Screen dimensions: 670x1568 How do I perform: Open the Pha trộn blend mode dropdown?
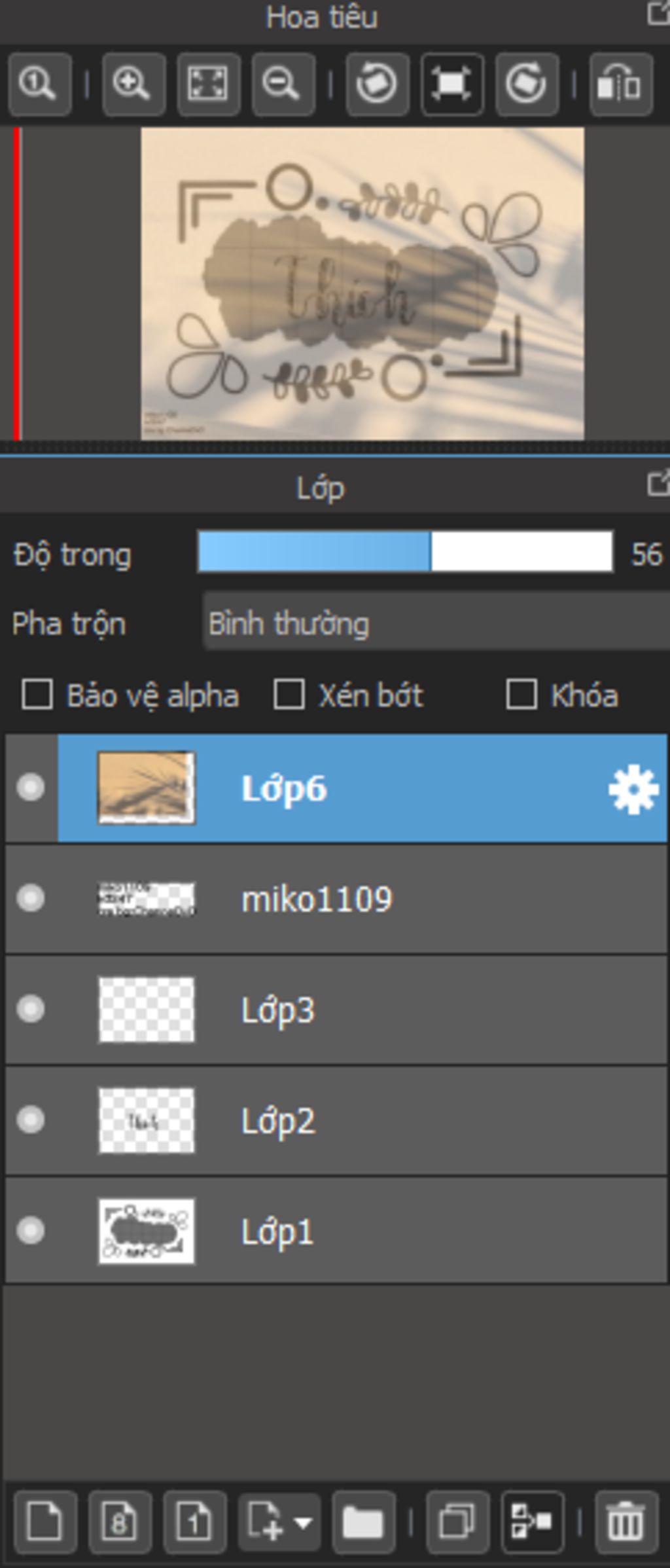pos(436,623)
